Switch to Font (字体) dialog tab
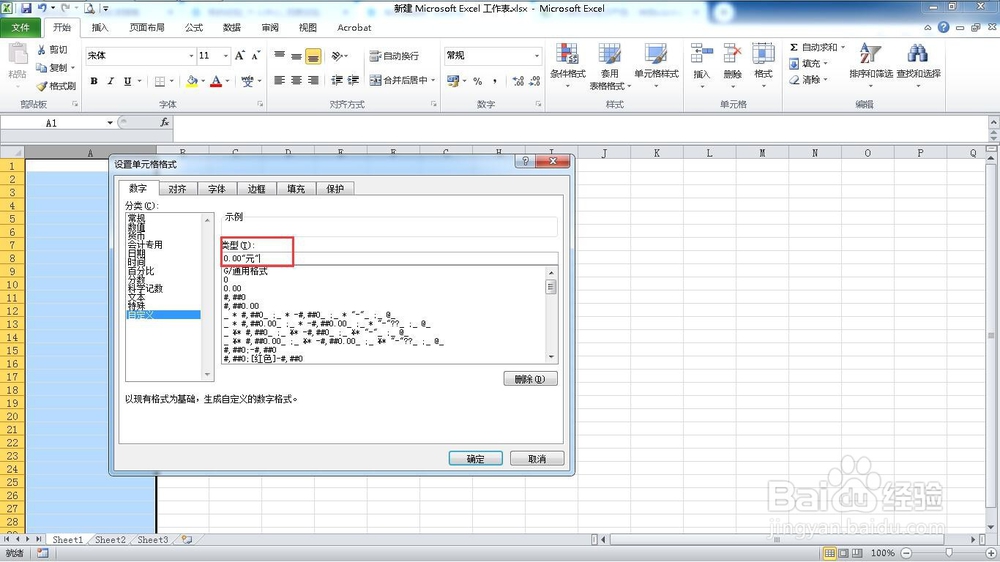Image resolution: width=1000 pixels, height=562 pixels. (x=217, y=189)
